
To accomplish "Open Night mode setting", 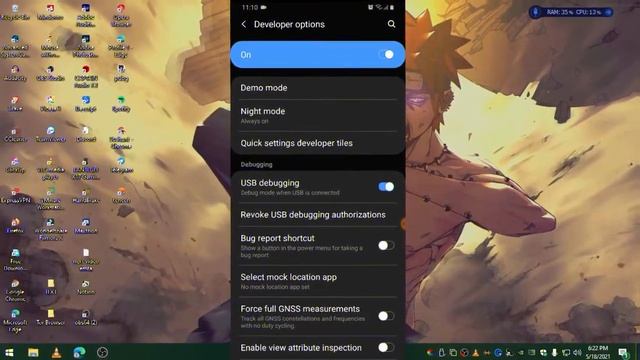I will 318,115.
